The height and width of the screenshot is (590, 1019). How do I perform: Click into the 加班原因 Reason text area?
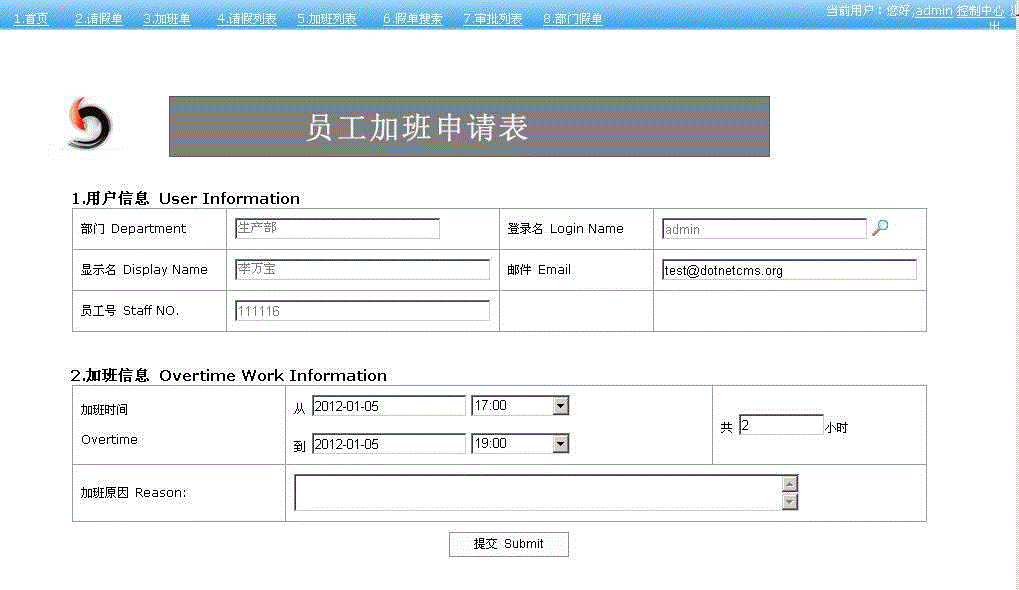537,493
